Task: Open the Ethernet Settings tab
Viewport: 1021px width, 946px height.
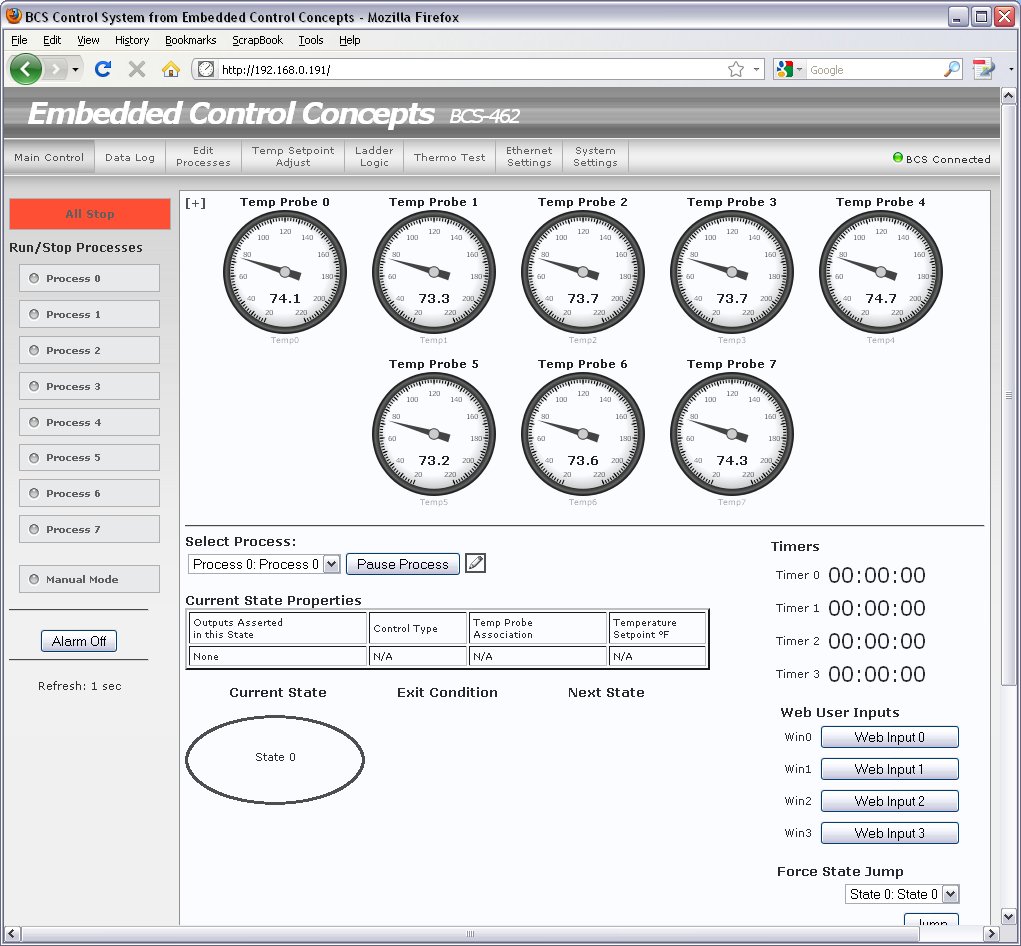Action: tap(529, 157)
